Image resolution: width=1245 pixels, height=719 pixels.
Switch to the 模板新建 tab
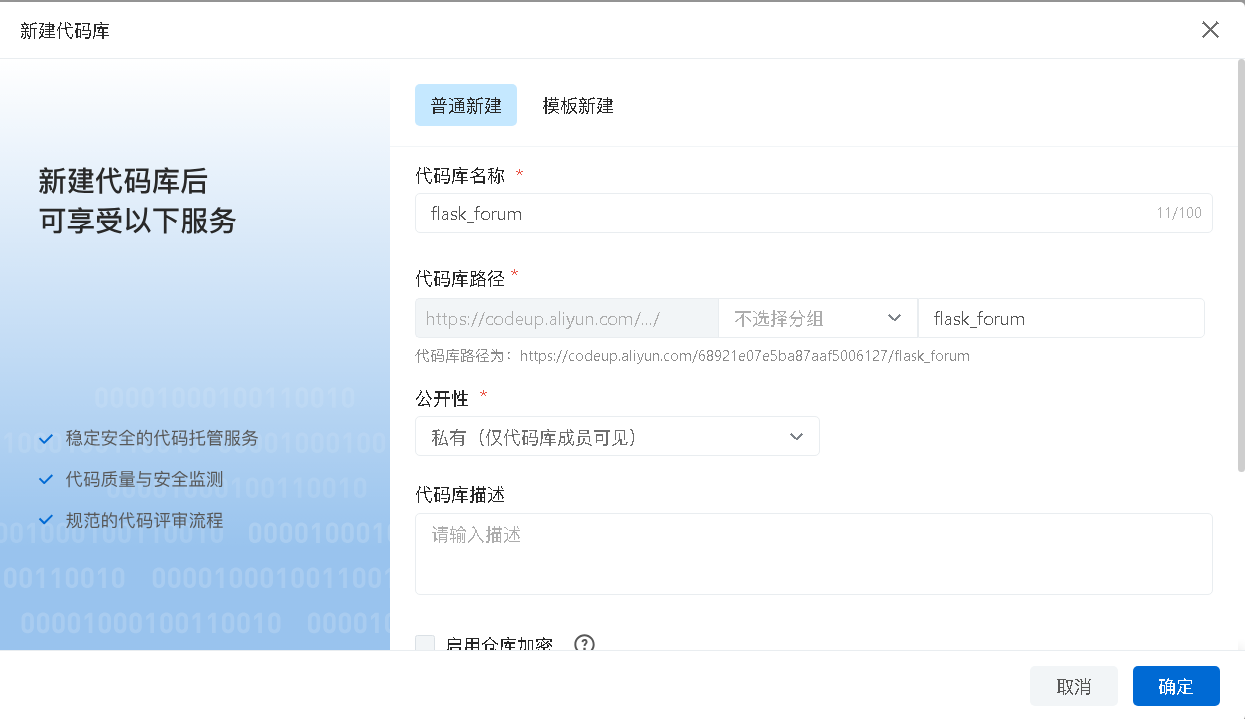point(578,105)
